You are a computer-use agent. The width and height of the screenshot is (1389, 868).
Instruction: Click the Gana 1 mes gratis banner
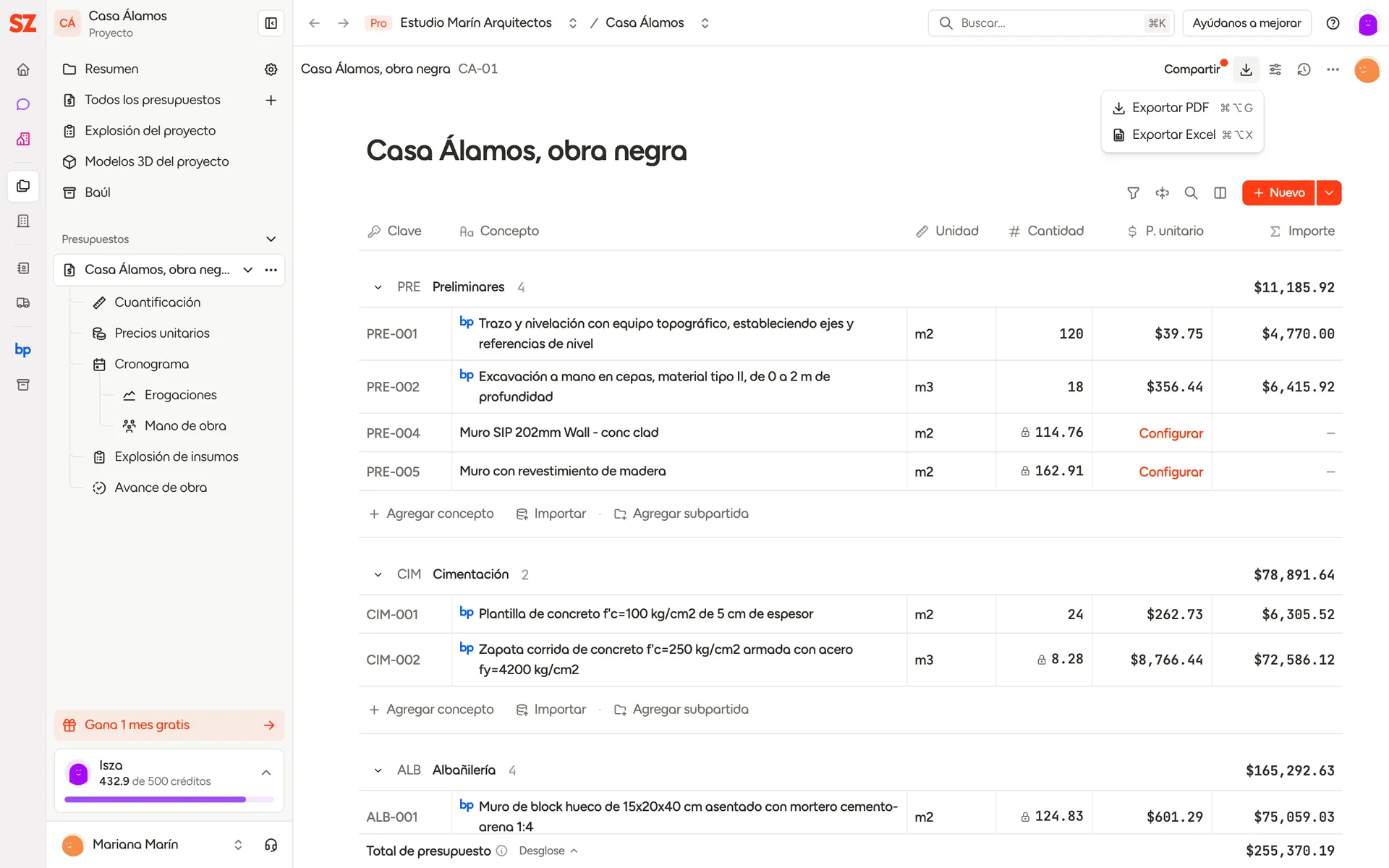pos(169,726)
